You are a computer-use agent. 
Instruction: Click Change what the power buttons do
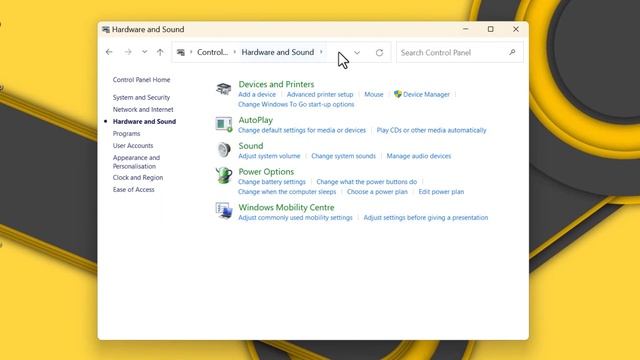coord(367,182)
